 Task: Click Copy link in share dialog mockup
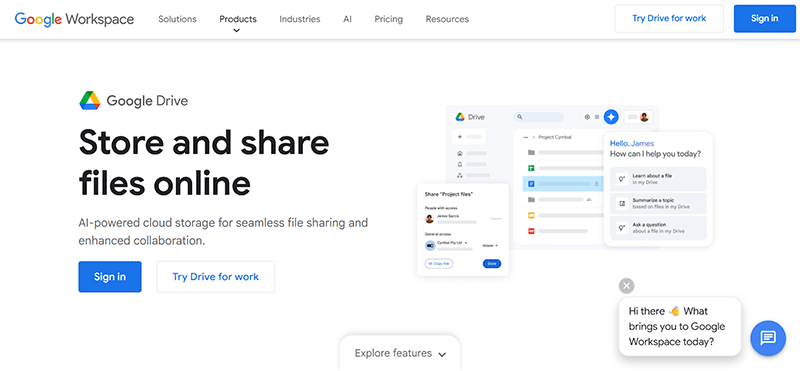point(439,264)
